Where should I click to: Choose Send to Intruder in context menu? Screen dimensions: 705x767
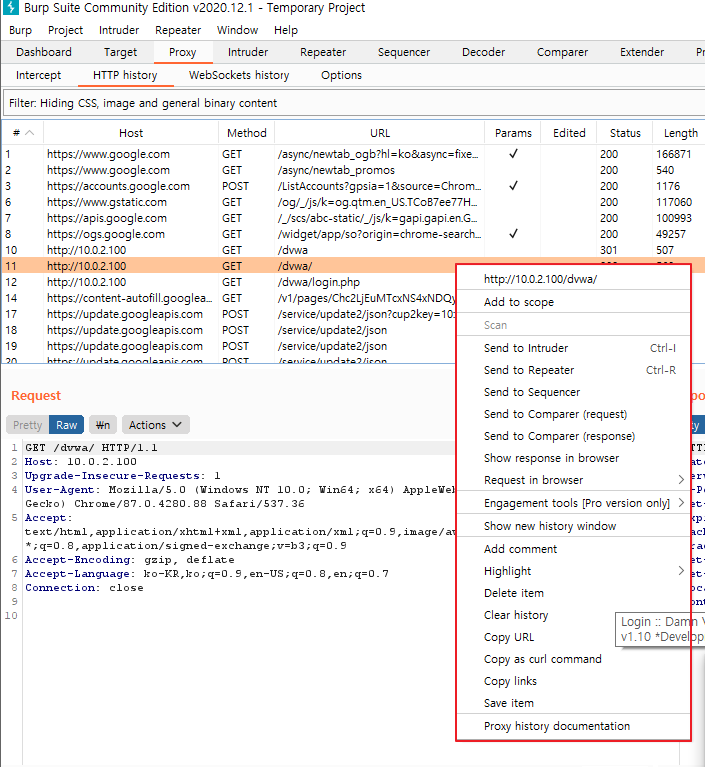coord(573,348)
